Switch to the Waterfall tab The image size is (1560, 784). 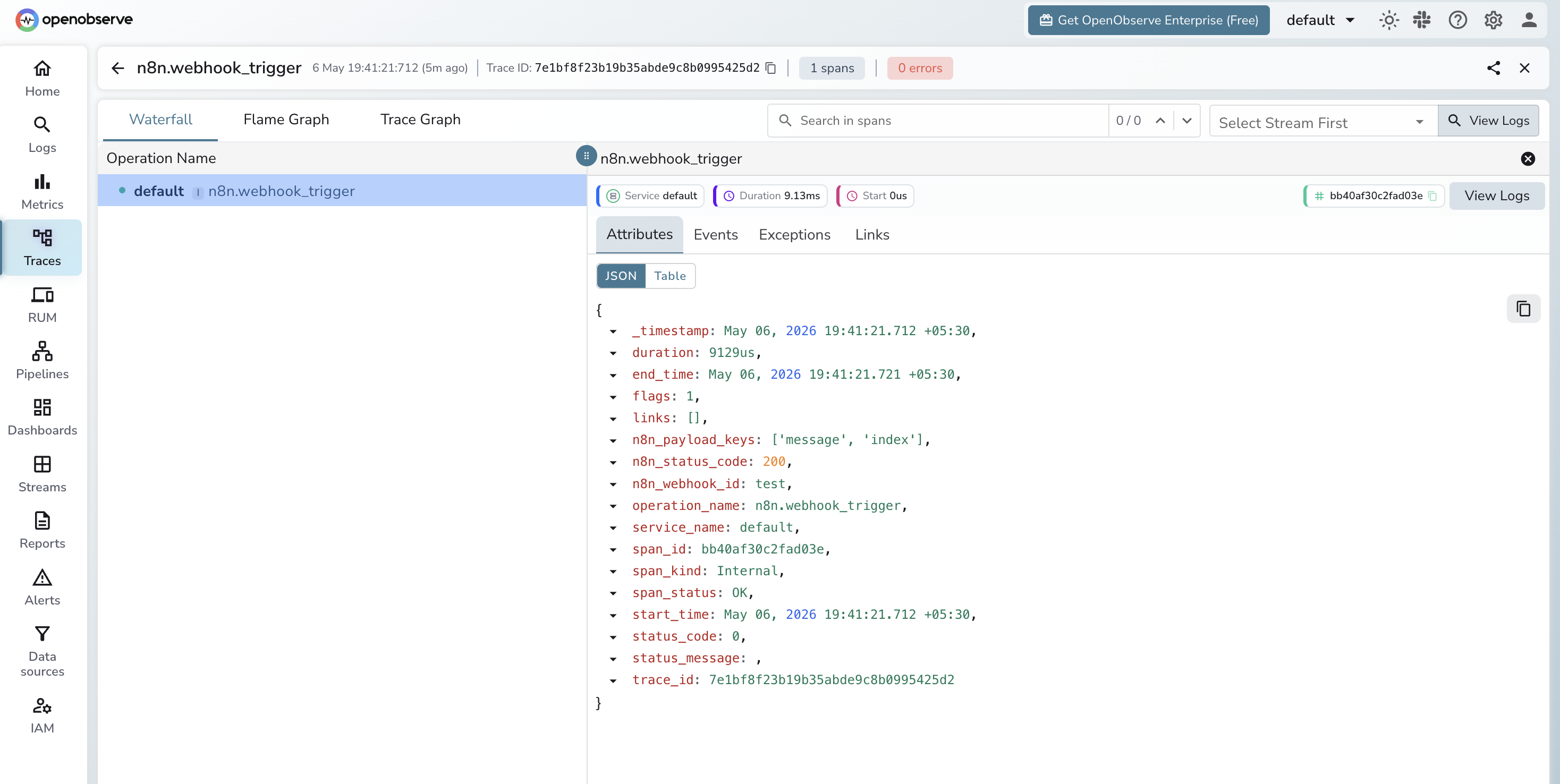coord(160,120)
